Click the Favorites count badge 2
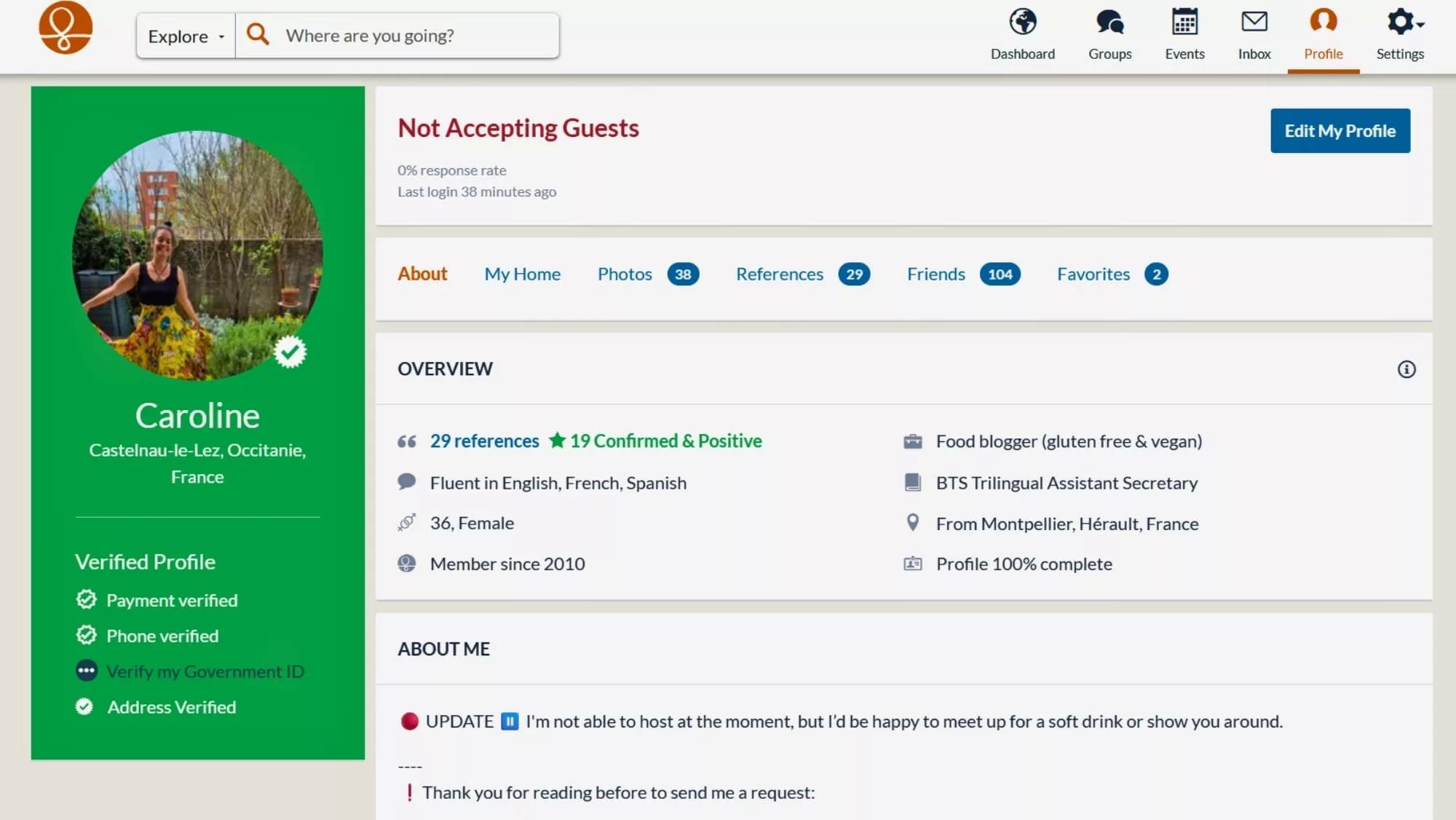Viewport: 1456px width, 820px height. tap(1156, 275)
